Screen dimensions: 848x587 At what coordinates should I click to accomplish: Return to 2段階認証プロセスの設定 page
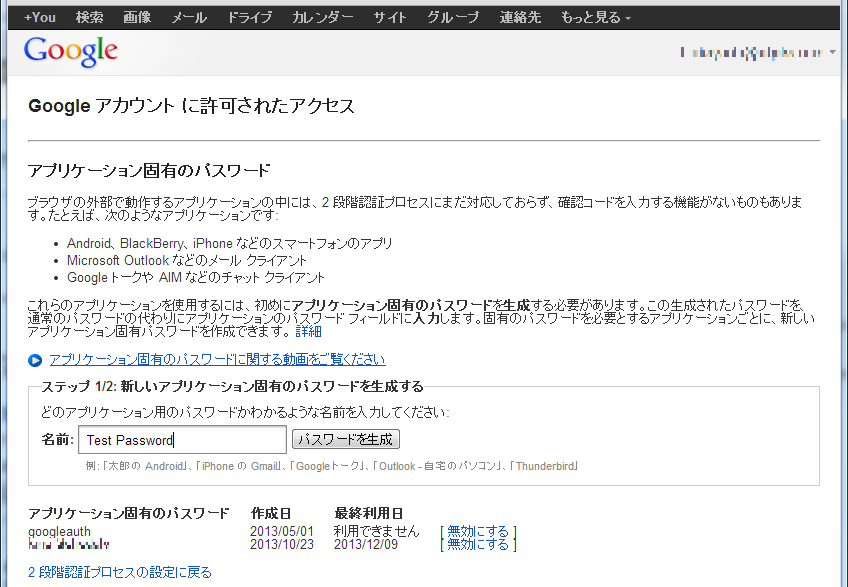(120, 573)
